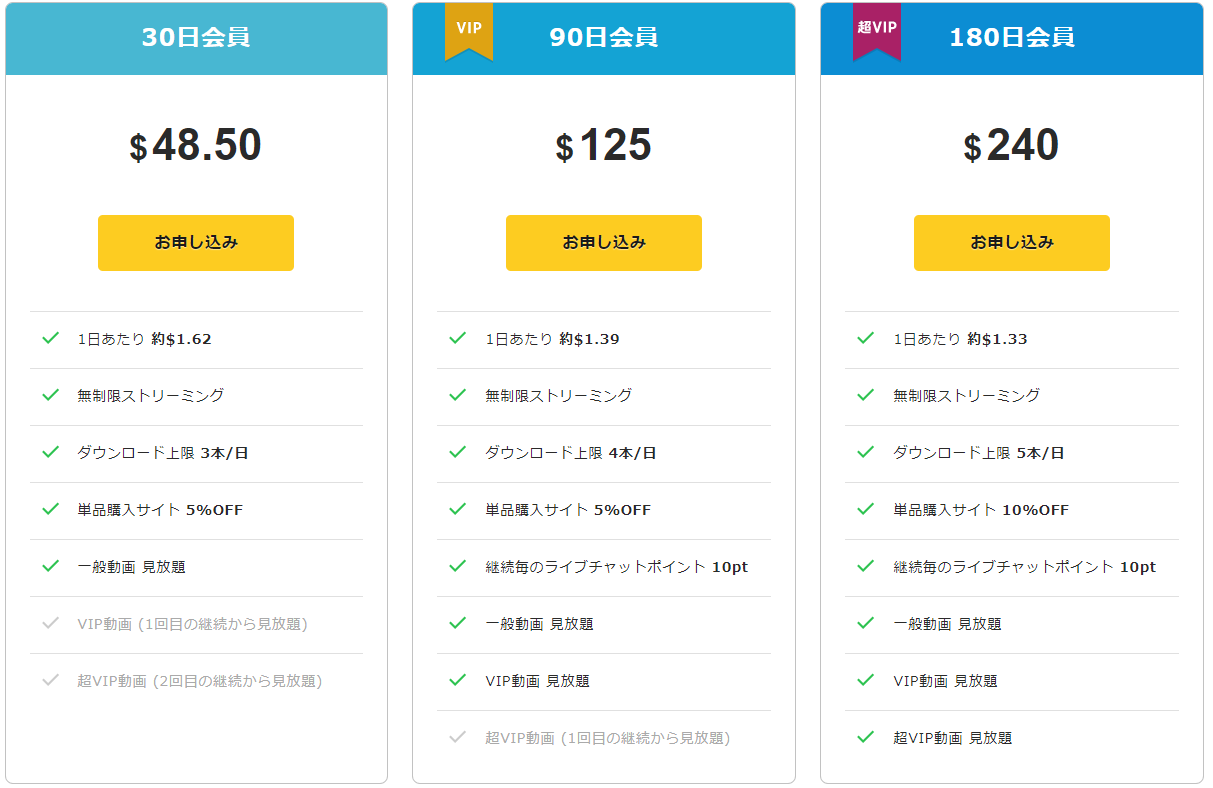Image resolution: width=1213 pixels, height=788 pixels.
Task: Select the 180日会員 plan header
Action: (1012, 38)
